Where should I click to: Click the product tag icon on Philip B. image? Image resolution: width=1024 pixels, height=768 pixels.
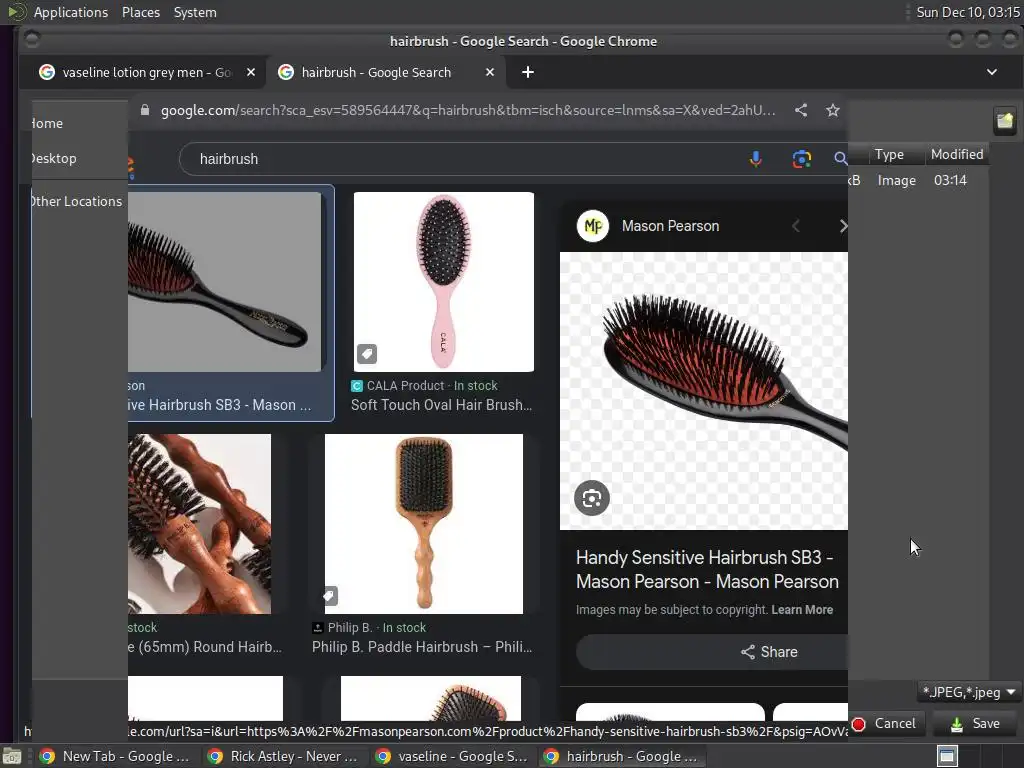330,596
